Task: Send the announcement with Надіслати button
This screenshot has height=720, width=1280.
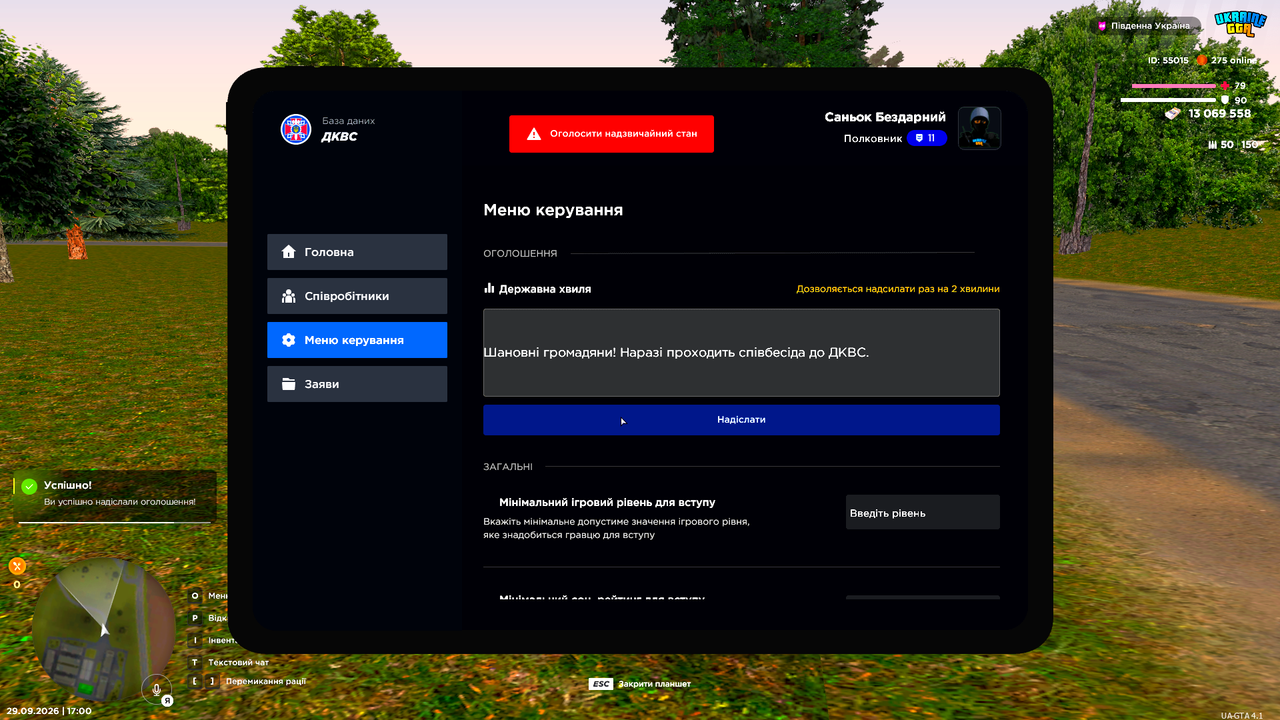Action: point(741,420)
